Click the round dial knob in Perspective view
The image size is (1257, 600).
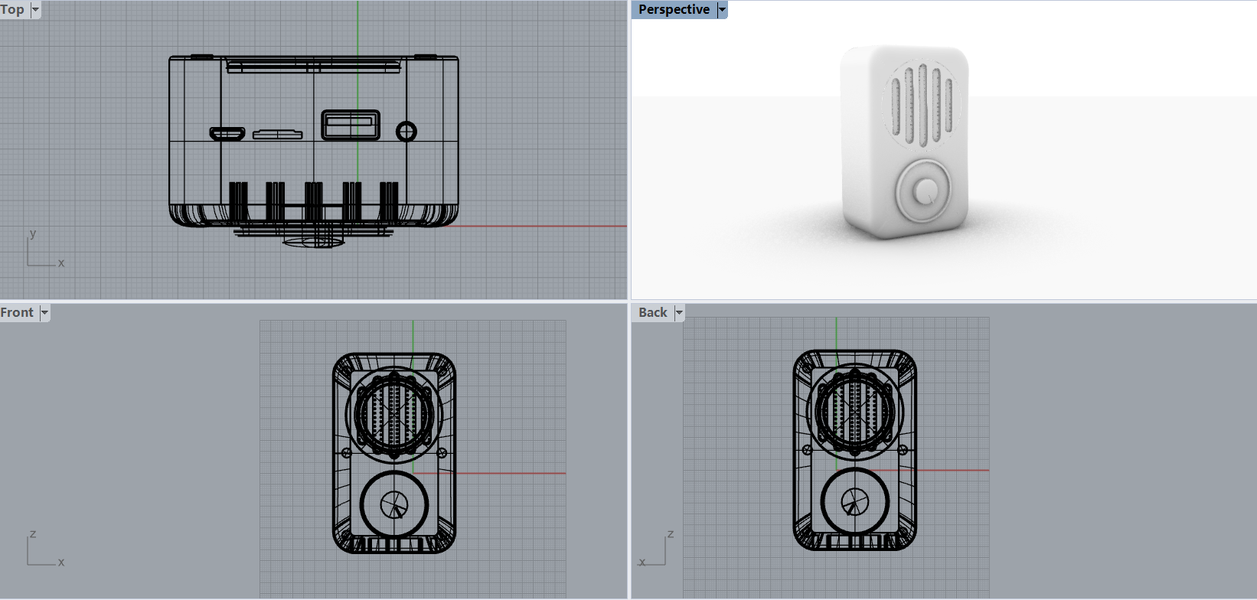pyautogui.click(x=926, y=190)
